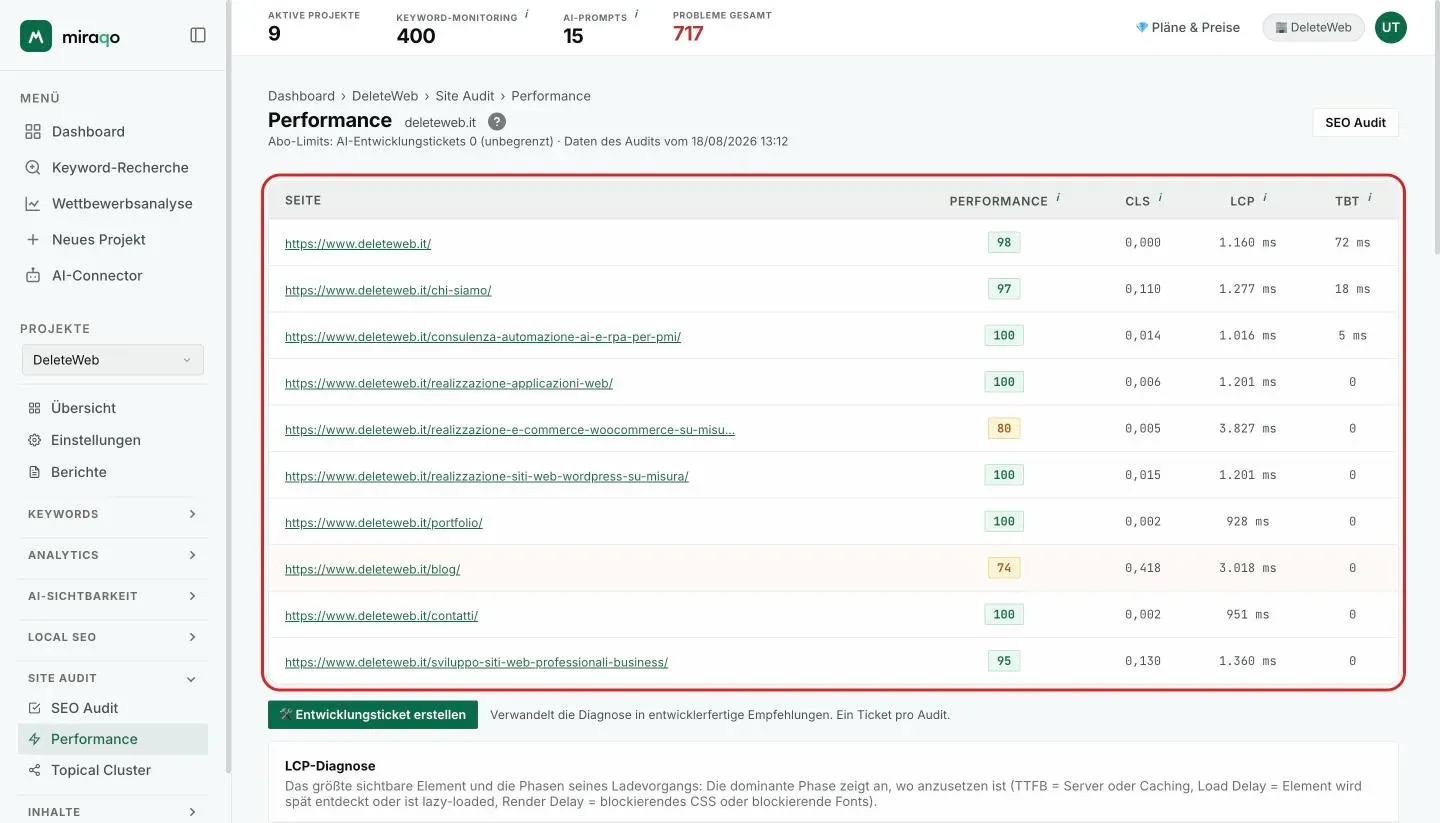Open the sviluppo-siti-web-professionali-business link
The width and height of the screenshot is (1440, 823).
pos(476,662)
